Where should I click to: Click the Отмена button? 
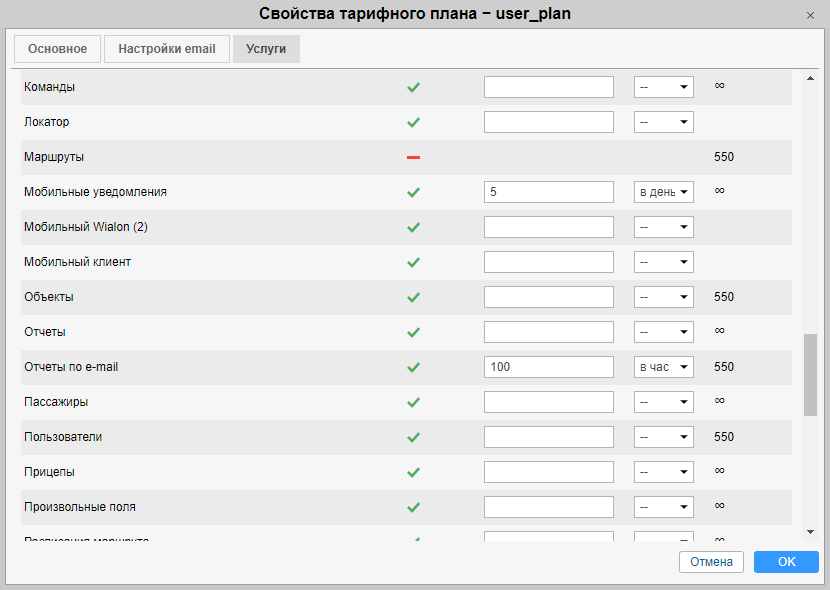[711, 562]
